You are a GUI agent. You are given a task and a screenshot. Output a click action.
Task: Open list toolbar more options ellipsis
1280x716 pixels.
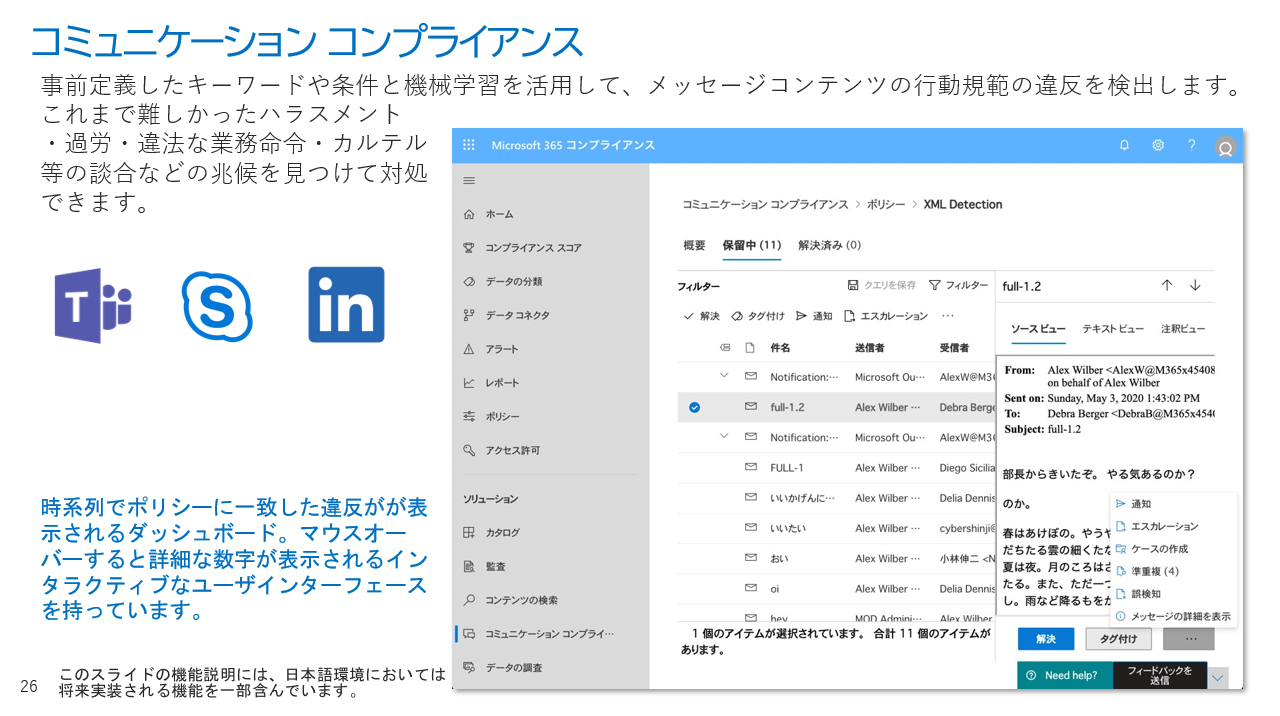(948, 316)
